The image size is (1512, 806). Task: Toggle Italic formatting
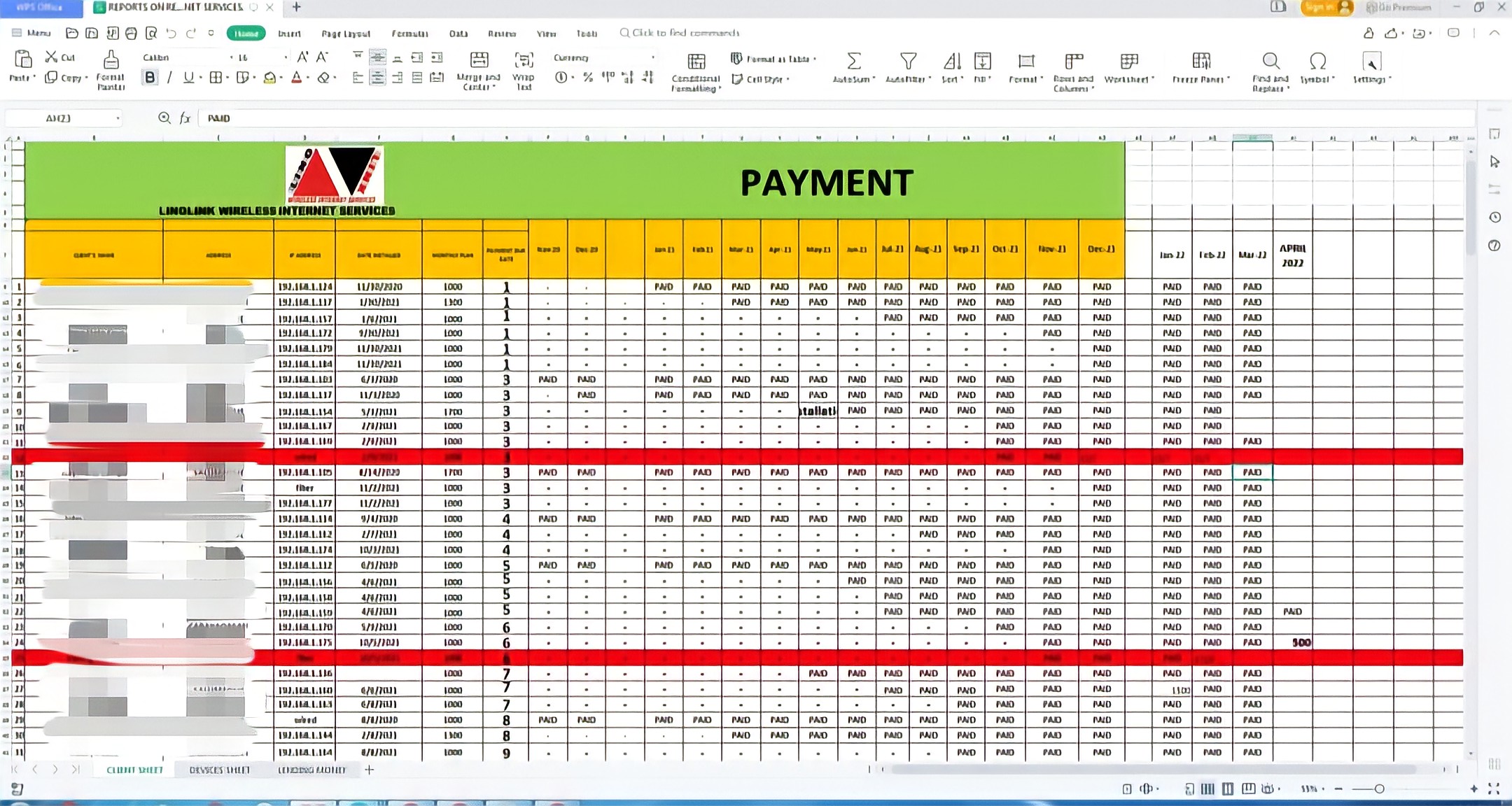[169, 78]
